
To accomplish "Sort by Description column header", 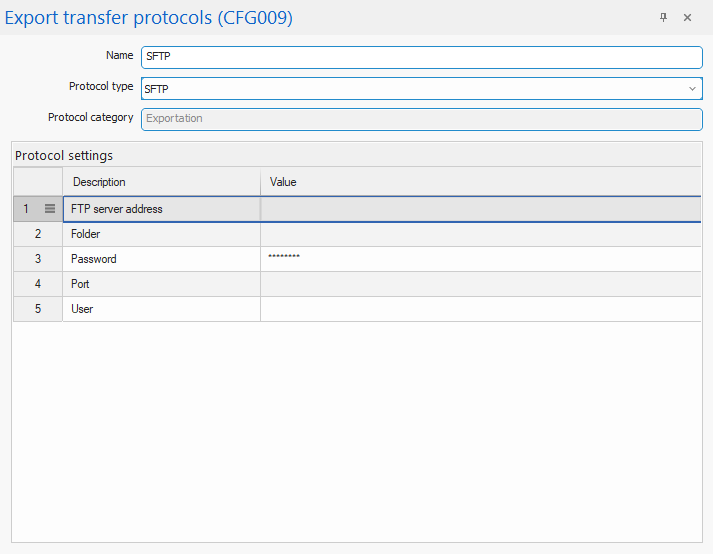I will tap(161, 182).
